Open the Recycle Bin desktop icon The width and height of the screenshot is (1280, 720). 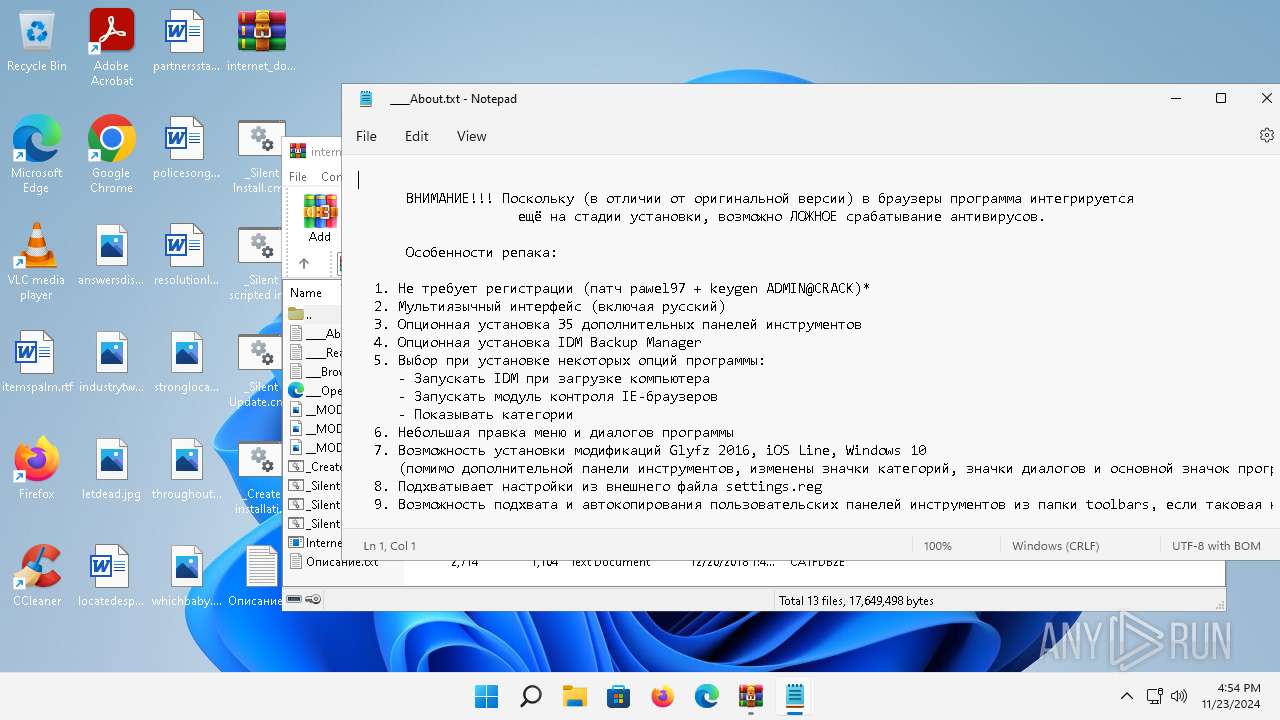[x=37, y=41]
